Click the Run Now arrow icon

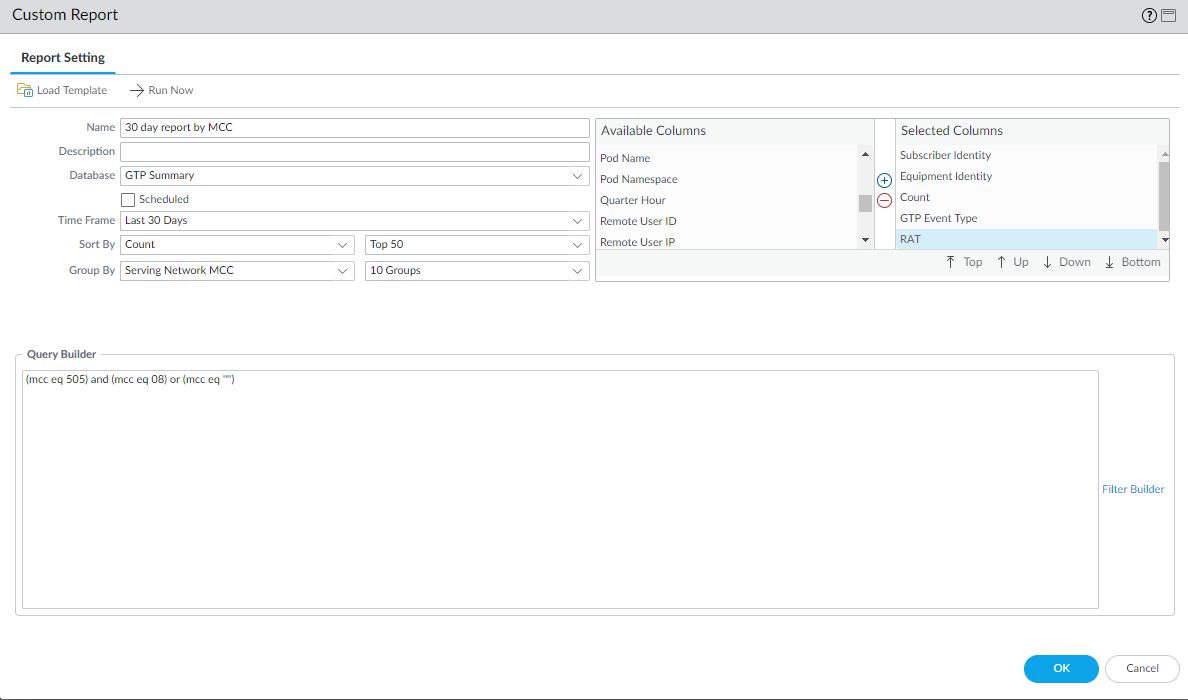pos(137,90)
